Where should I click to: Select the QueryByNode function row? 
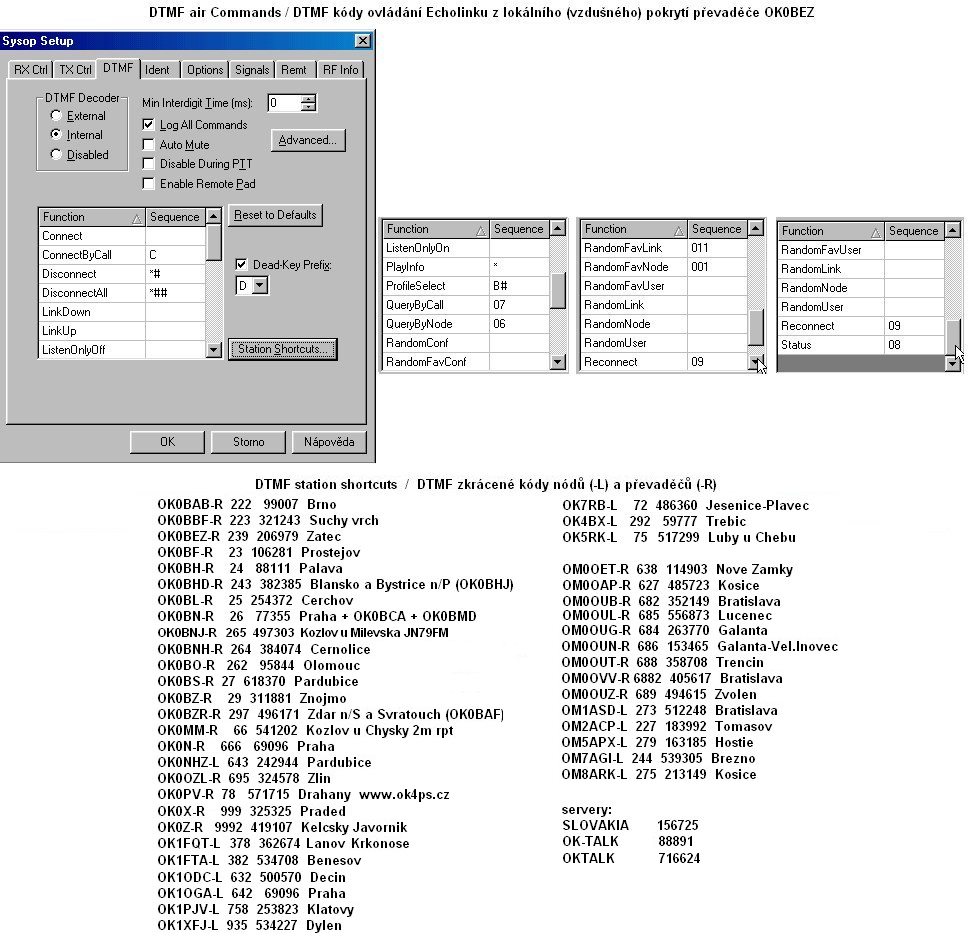coord(466,324)
